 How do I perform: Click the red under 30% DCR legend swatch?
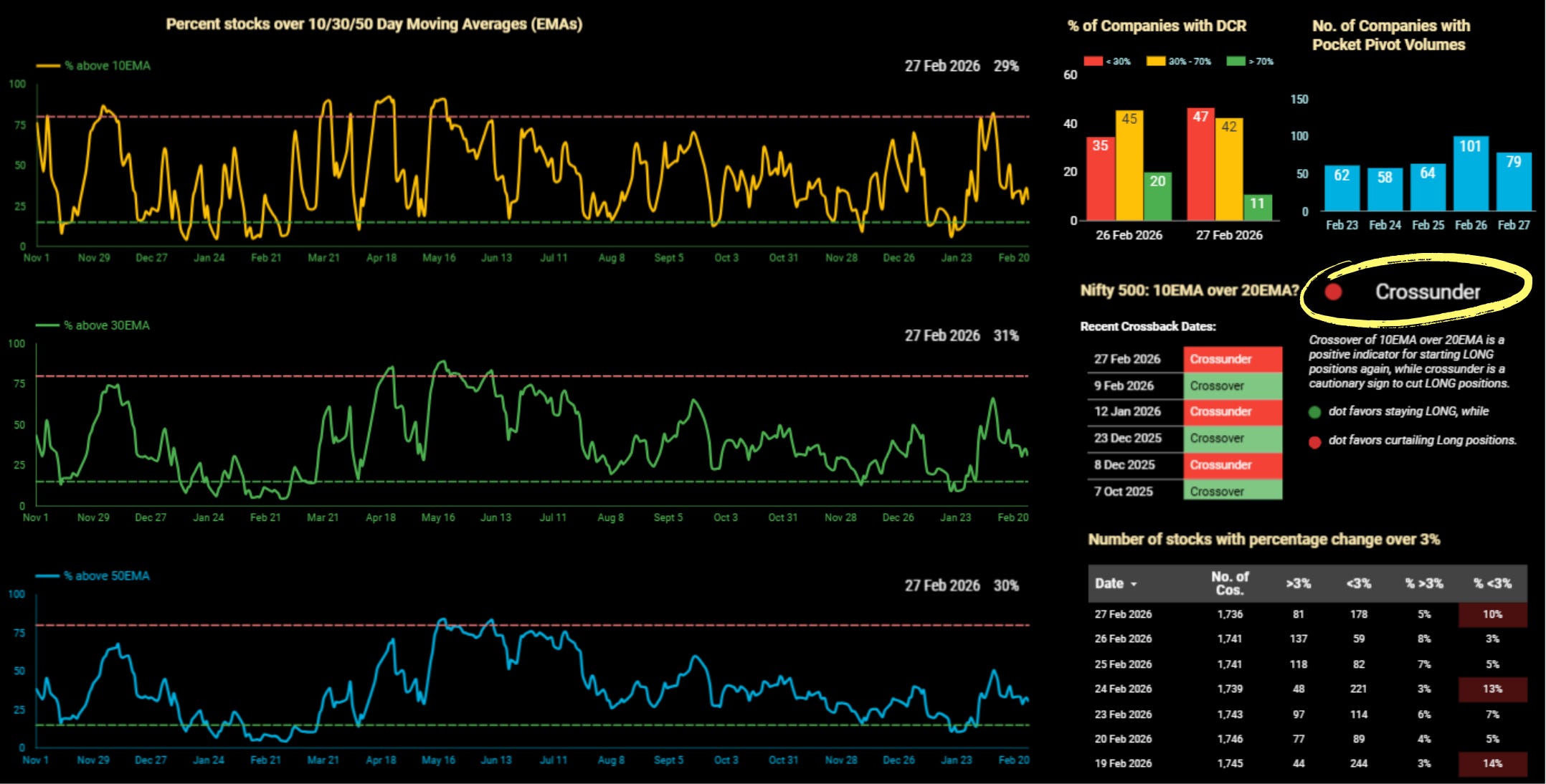click(1093, 62)
